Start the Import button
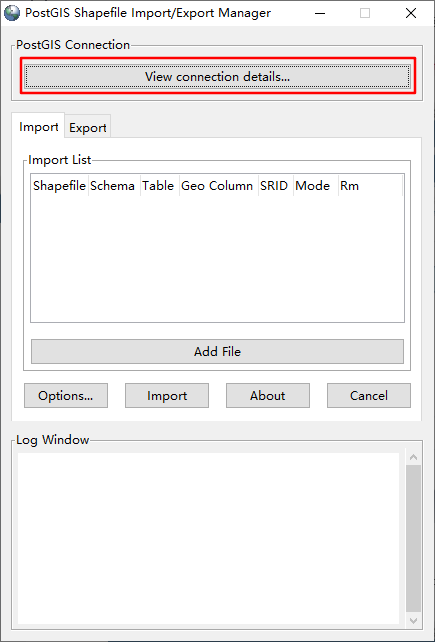 [167, 396]
